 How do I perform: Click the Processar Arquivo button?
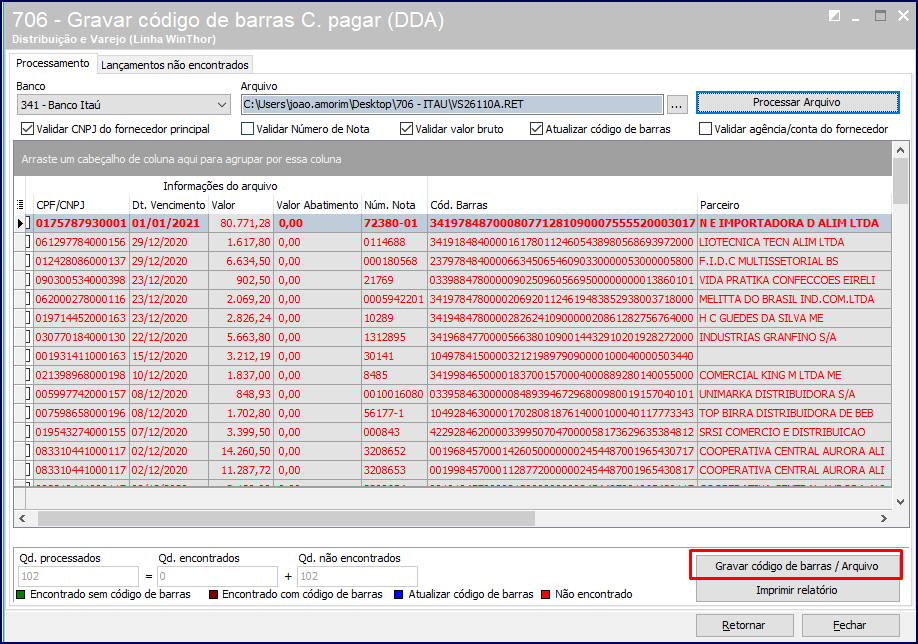(797, 102)
